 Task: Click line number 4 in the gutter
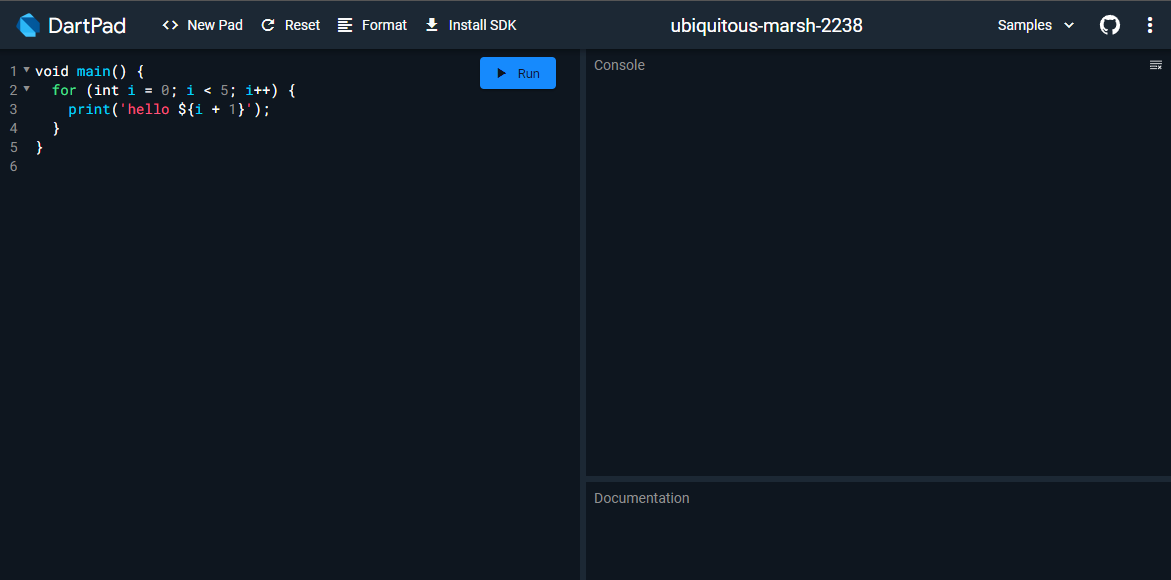(x=13, y=128)
